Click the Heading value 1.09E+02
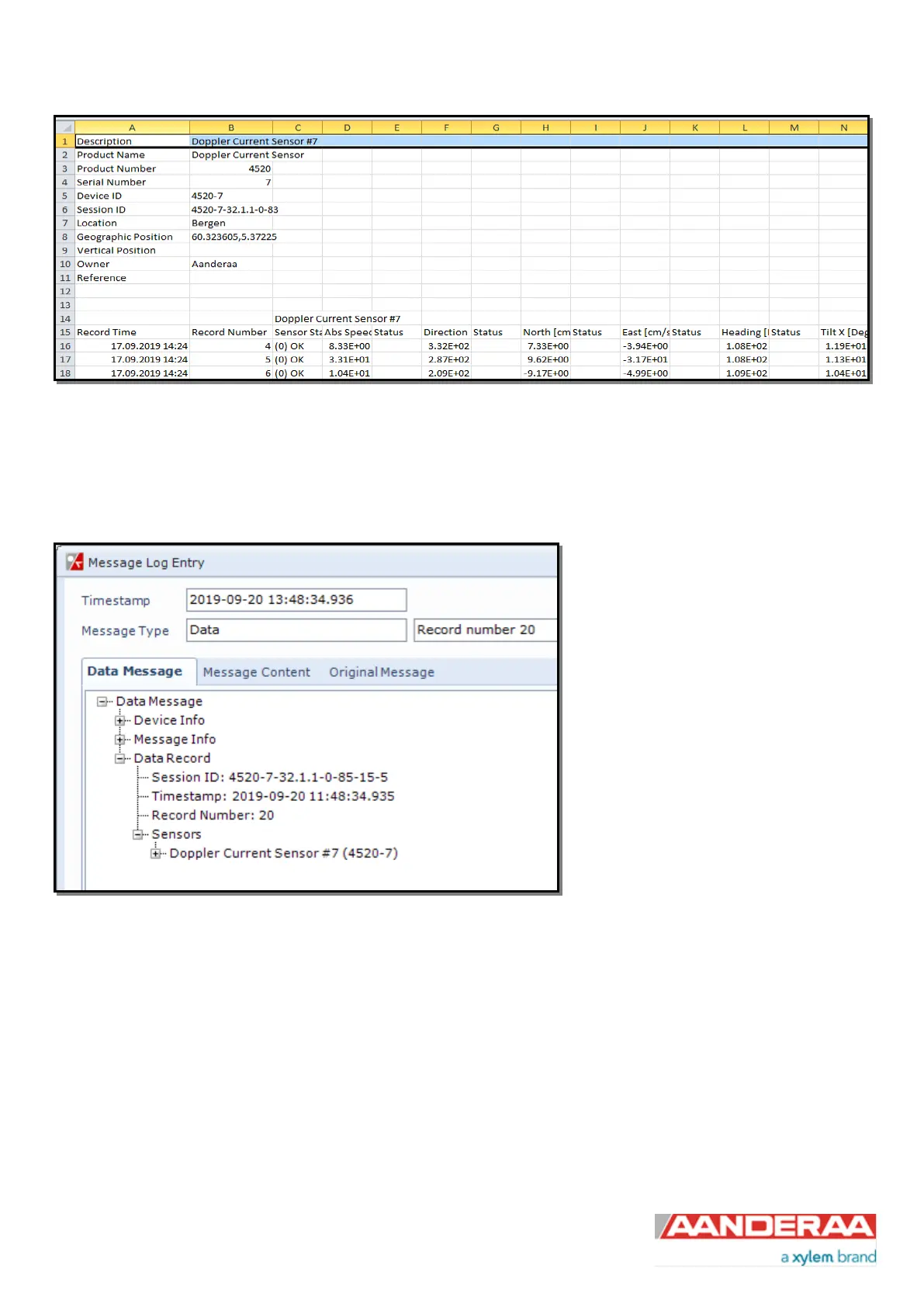The image size is (924, 1307). [744, 373]
